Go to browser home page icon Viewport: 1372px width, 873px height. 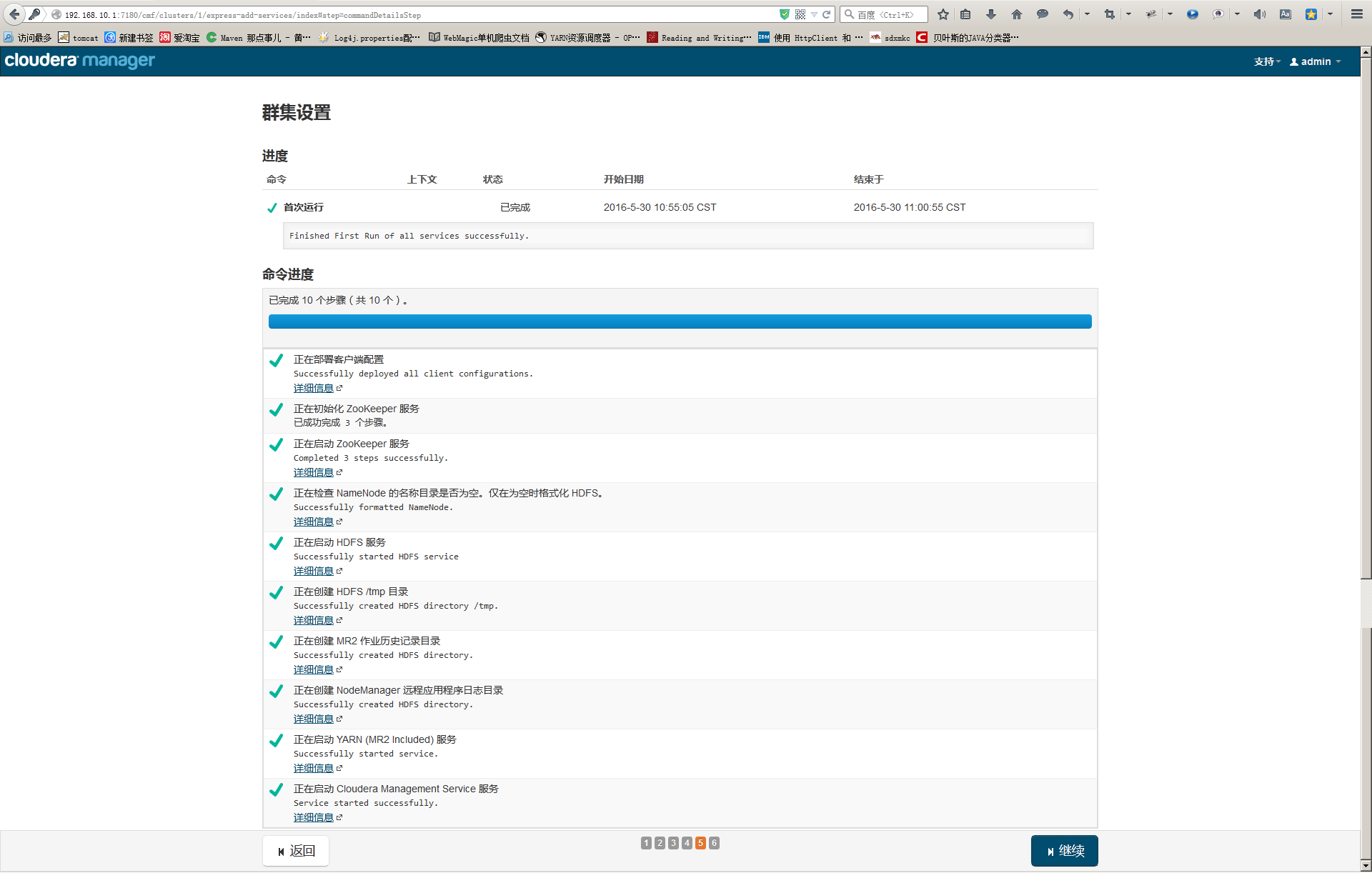click(x=1017, y=14)
